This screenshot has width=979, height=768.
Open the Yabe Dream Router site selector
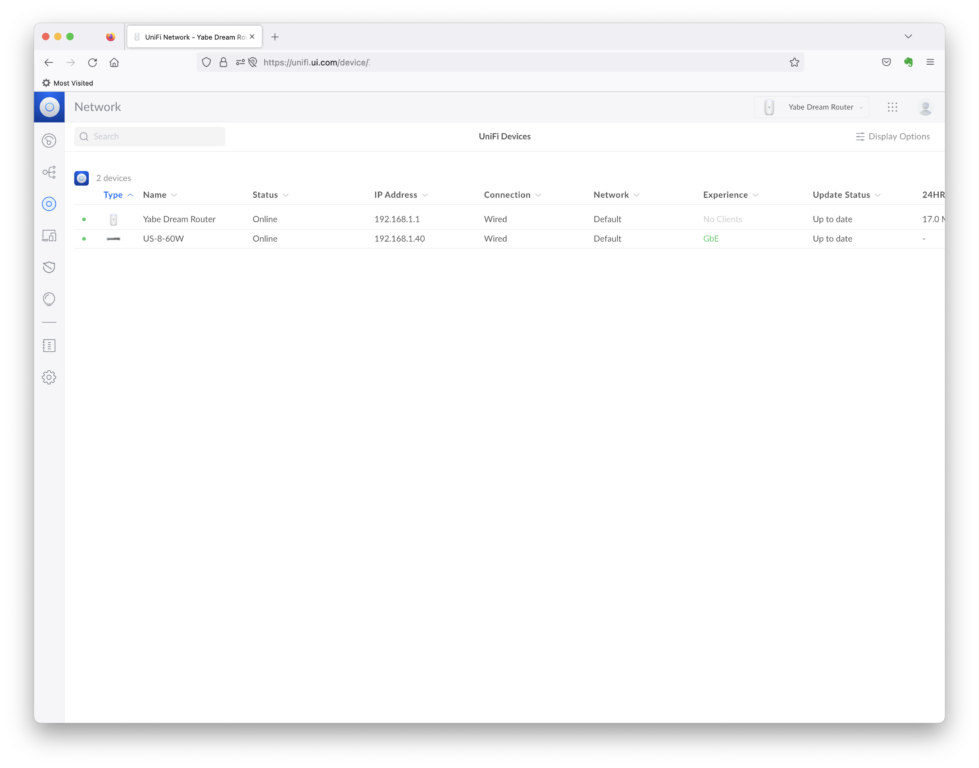pyautogui.click(x=812, y=107)
